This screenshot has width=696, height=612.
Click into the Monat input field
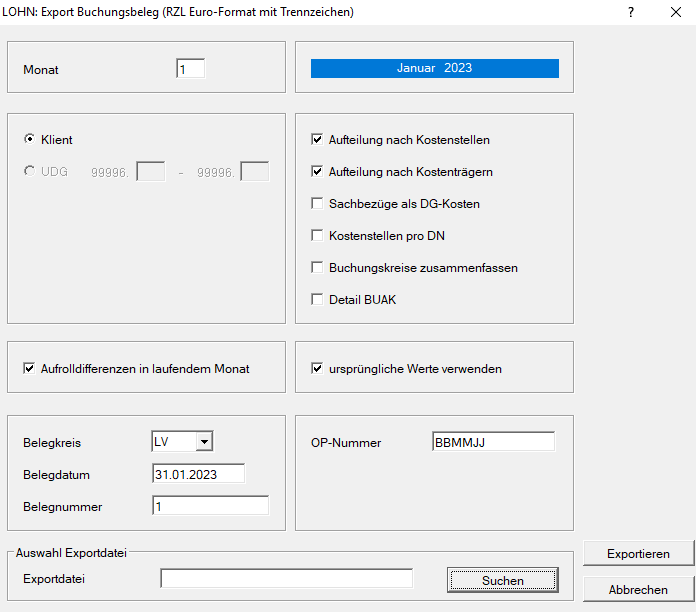[190, 69]
